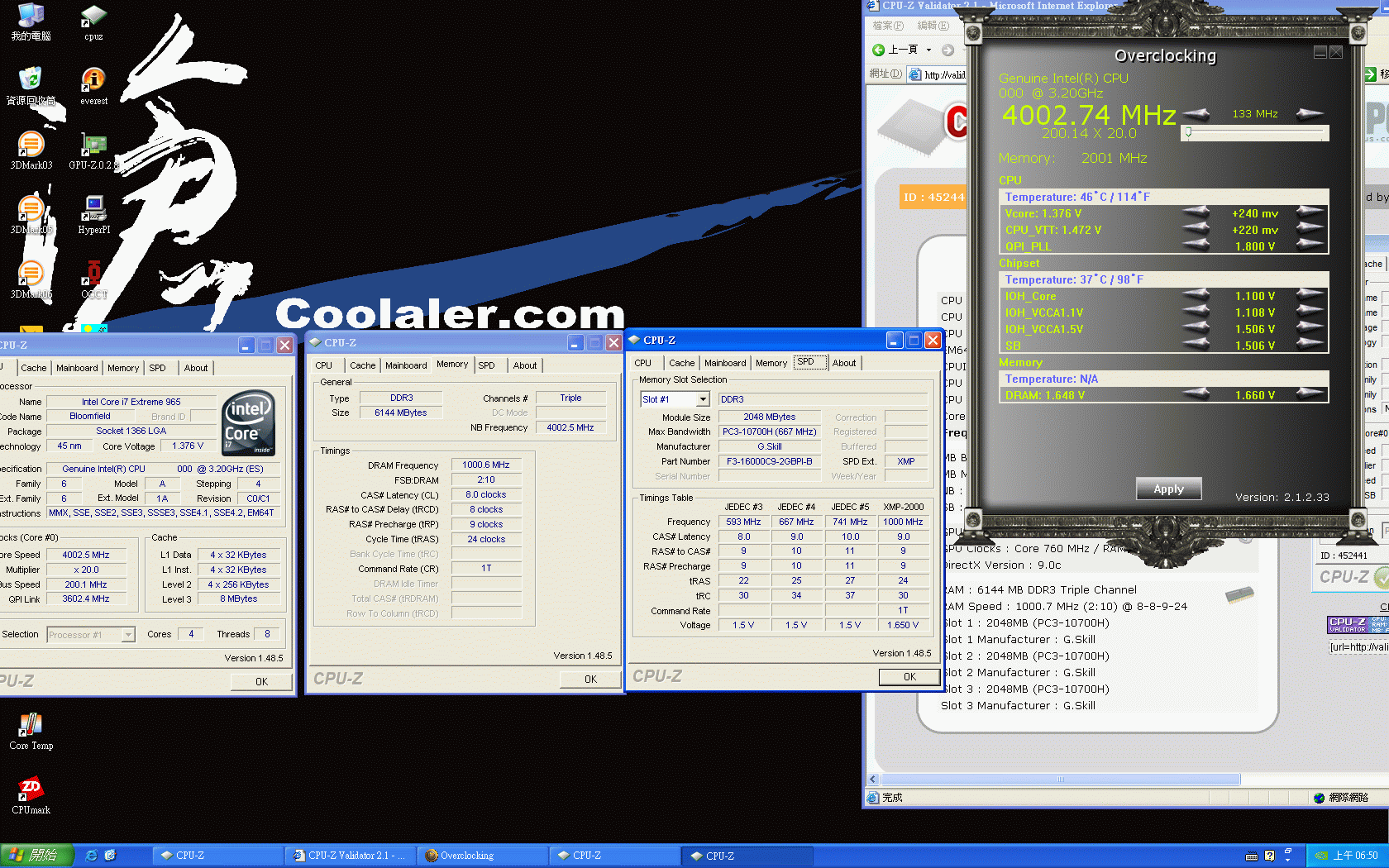
Task: Click the browser horizontal scrollbar
Action: click(x=1061, y=780)
